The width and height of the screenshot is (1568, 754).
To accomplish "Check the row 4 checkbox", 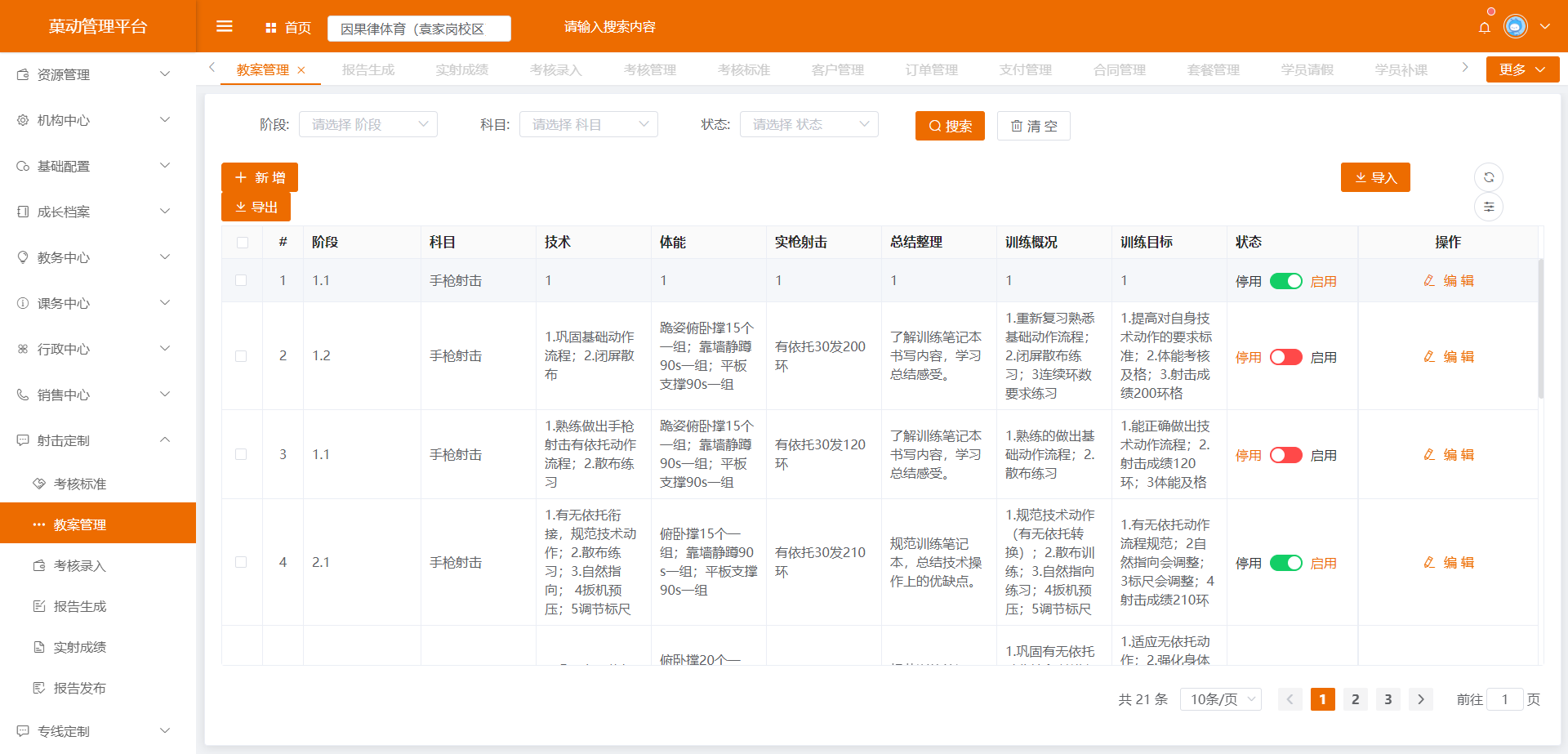I will point(241,562).
